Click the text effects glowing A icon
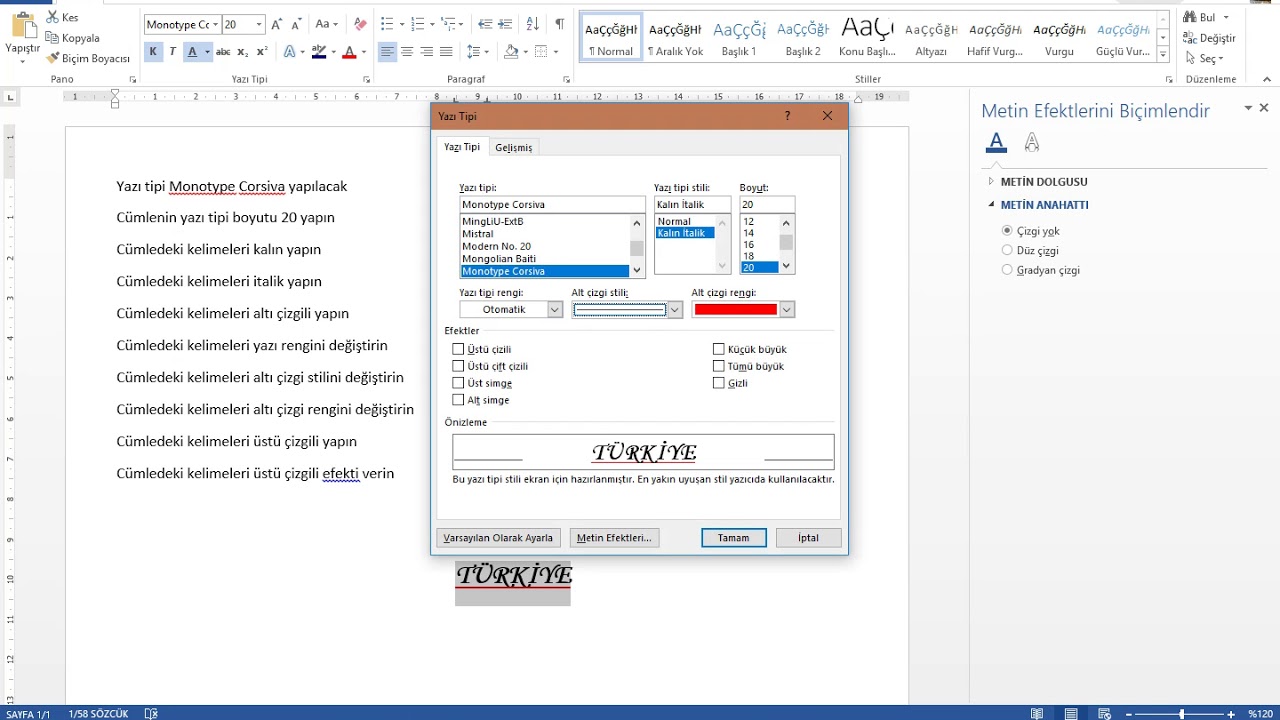The image size is (1280, 720). 289,51
